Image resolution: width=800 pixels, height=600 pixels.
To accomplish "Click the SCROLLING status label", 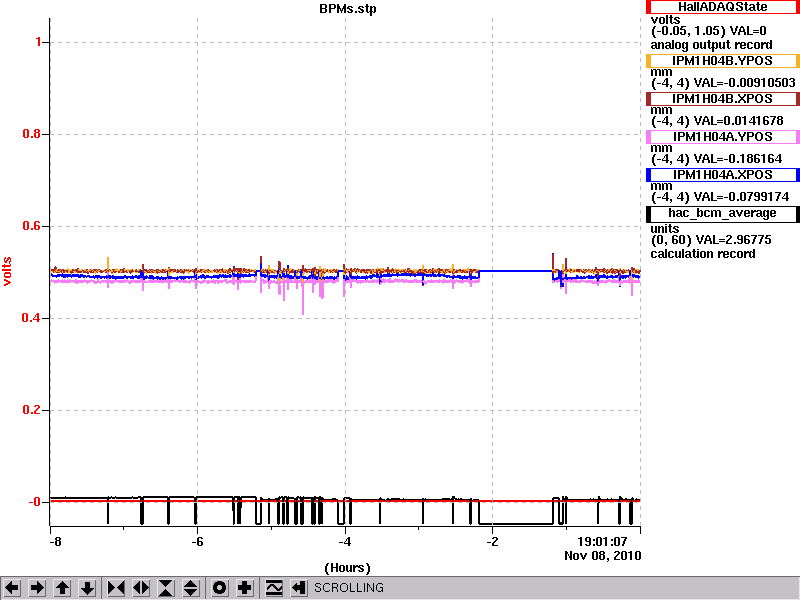I will 349,588.
